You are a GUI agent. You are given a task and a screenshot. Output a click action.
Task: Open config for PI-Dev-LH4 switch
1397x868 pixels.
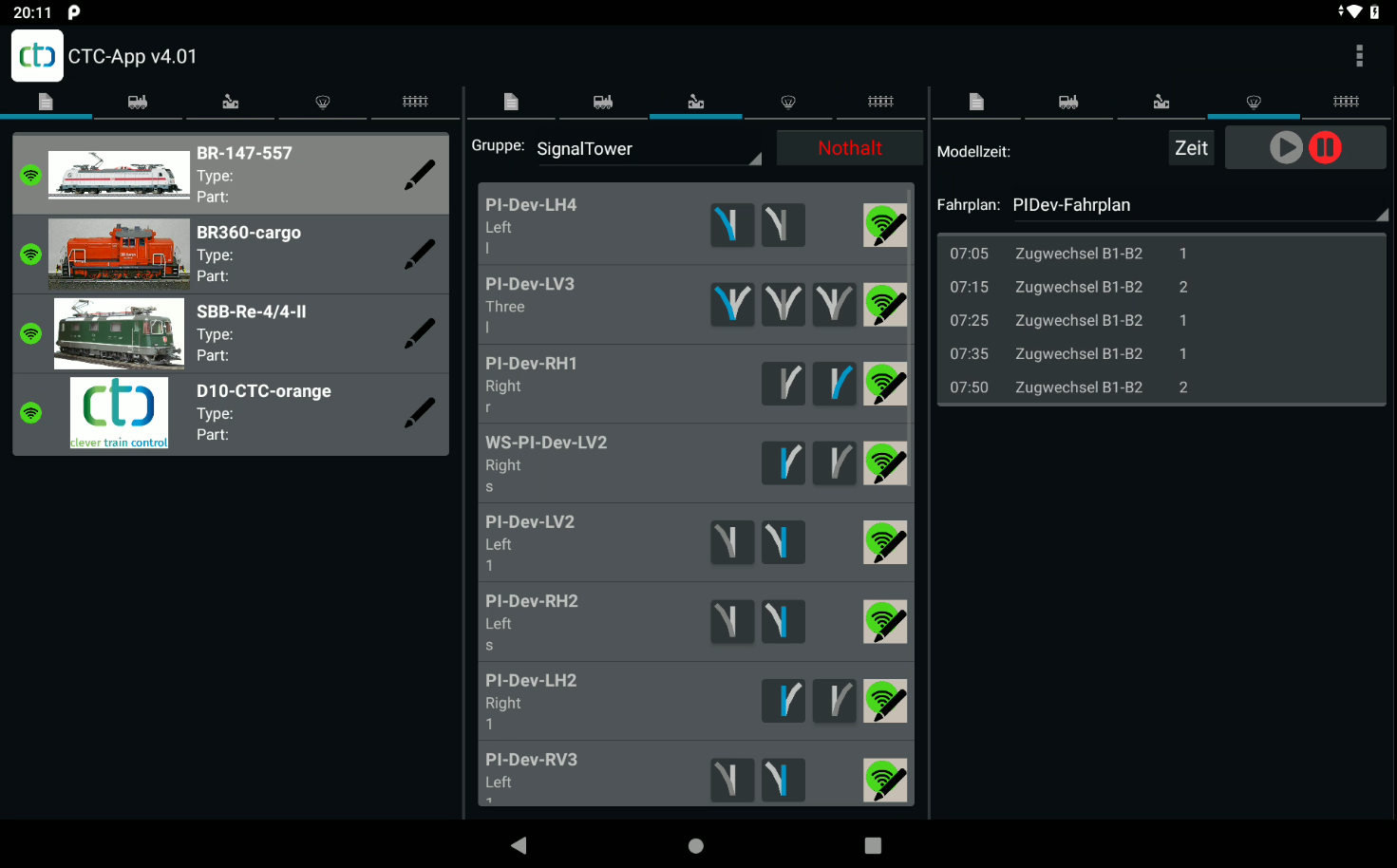pyautogui.click(x=884, y=226)
